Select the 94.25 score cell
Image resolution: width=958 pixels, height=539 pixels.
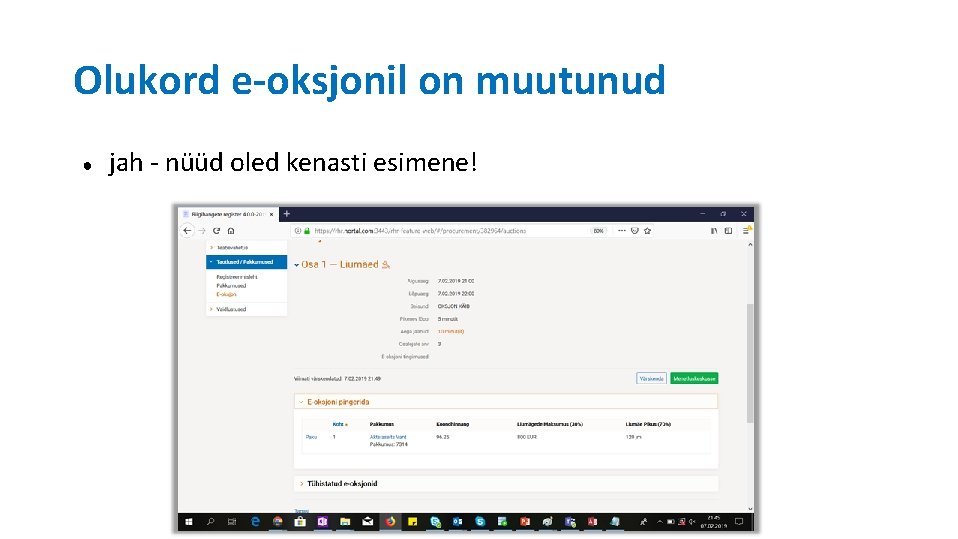point(443,437)
